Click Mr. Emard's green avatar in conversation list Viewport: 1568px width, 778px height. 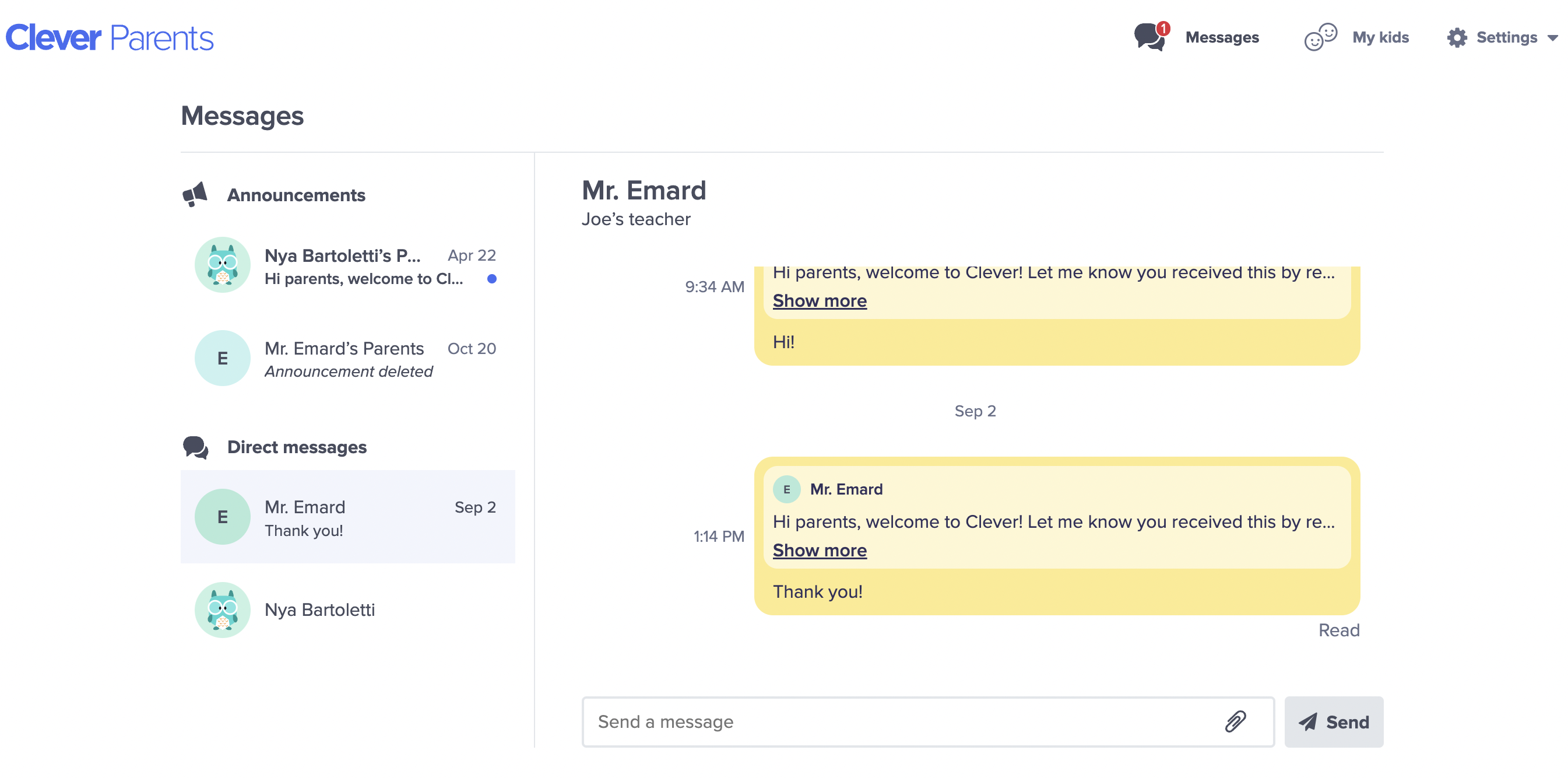222,516
